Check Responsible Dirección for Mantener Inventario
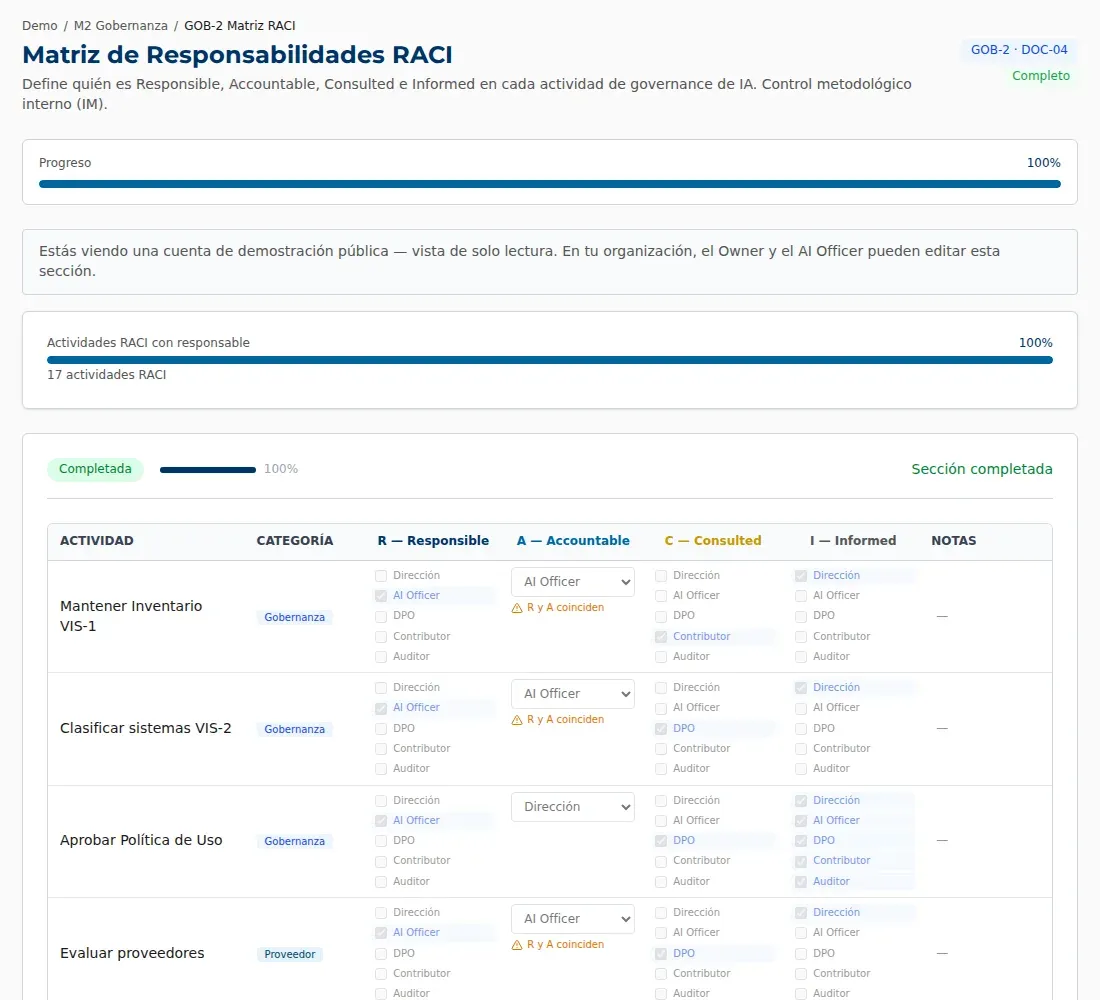The width and height of the screenshot is (1100, 1000). 381,575
